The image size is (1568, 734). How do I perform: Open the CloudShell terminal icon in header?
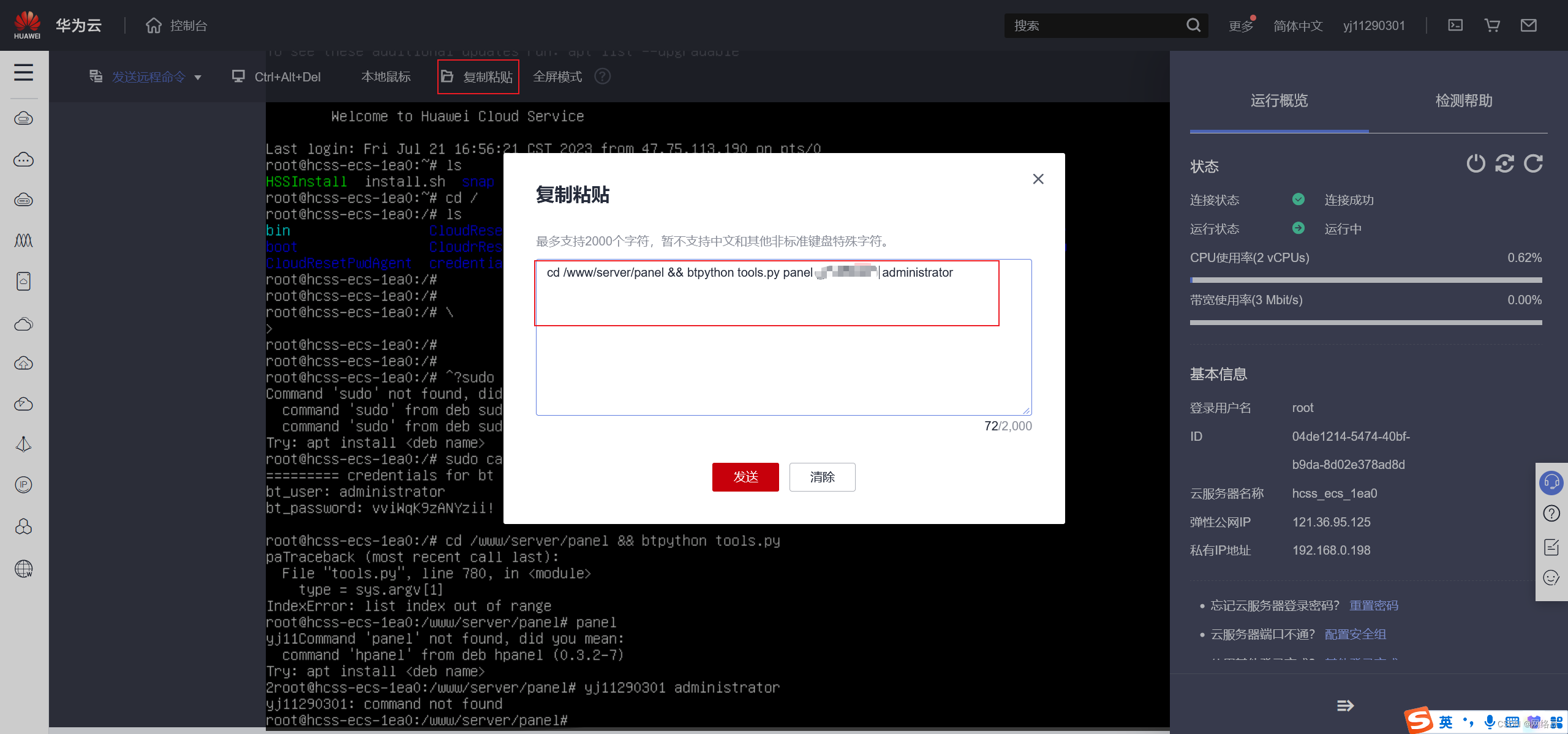click(1455, 25)
